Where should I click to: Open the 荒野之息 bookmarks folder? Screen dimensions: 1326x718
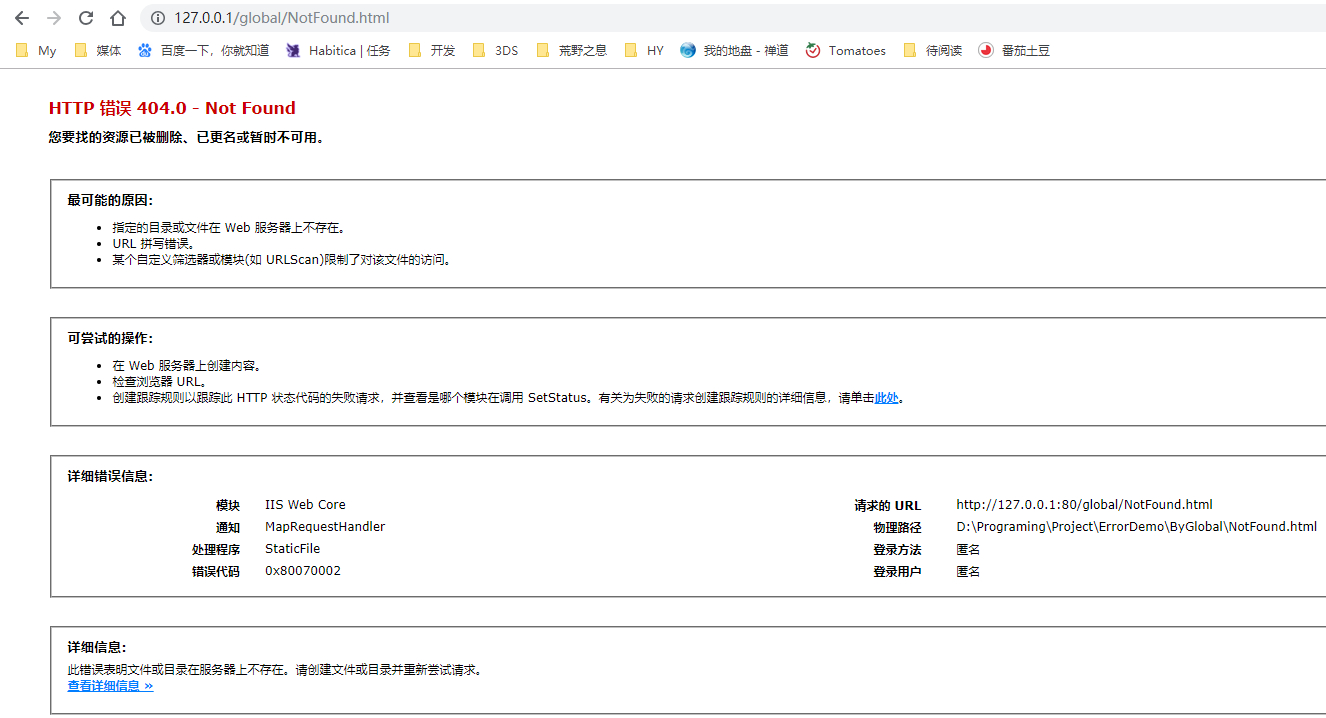pos(572,50)
